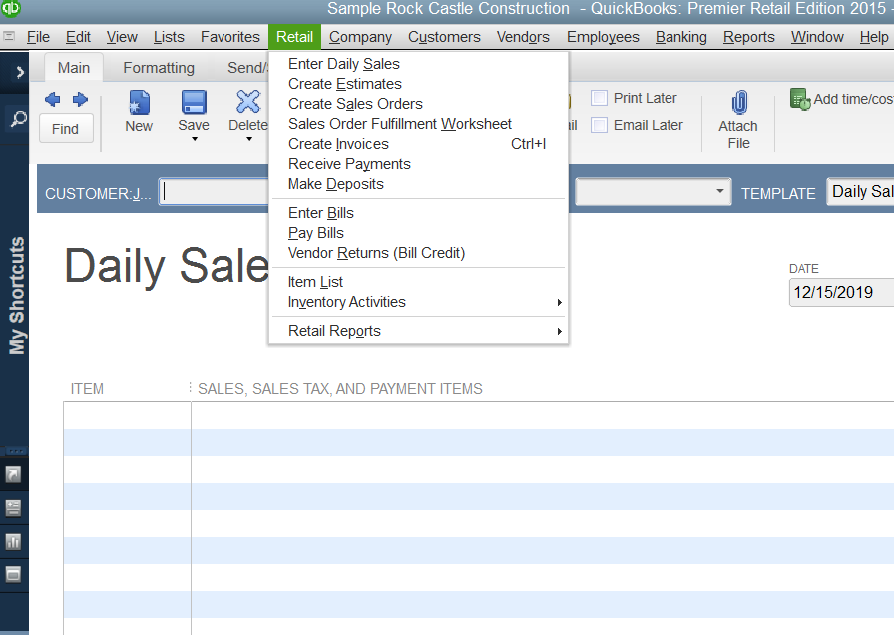Expand the My Shortcuts sidebar arrow

point(20,72)
